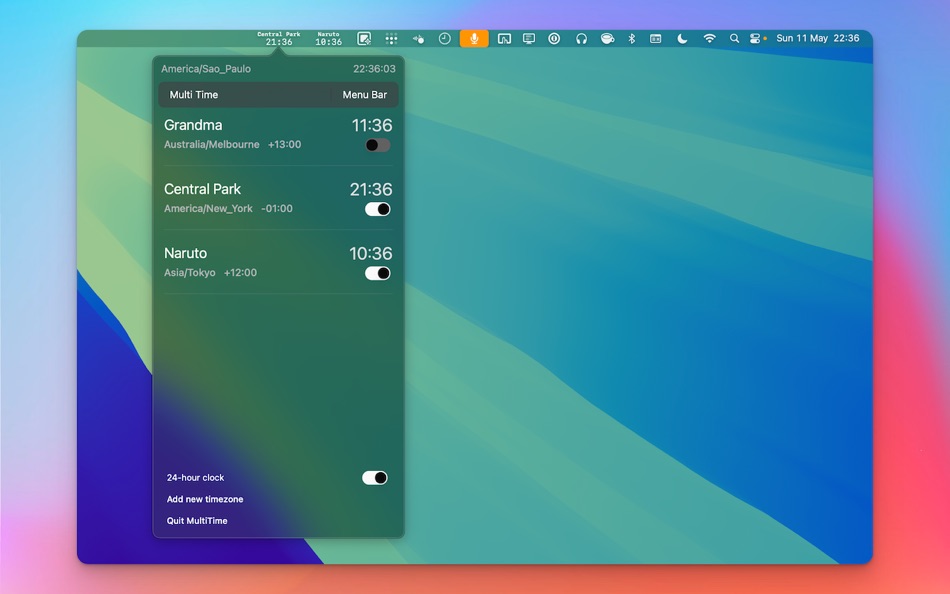Screen dimensions: 950x594
Task: Click the moon Focus icon
Action: (x=682, y=39)
